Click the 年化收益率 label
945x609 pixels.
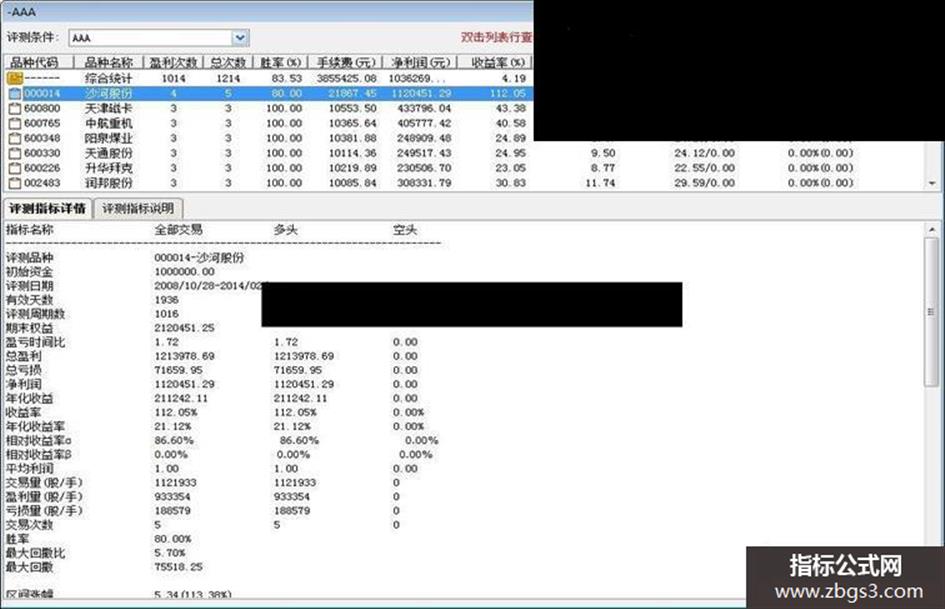tap(36, 426)
